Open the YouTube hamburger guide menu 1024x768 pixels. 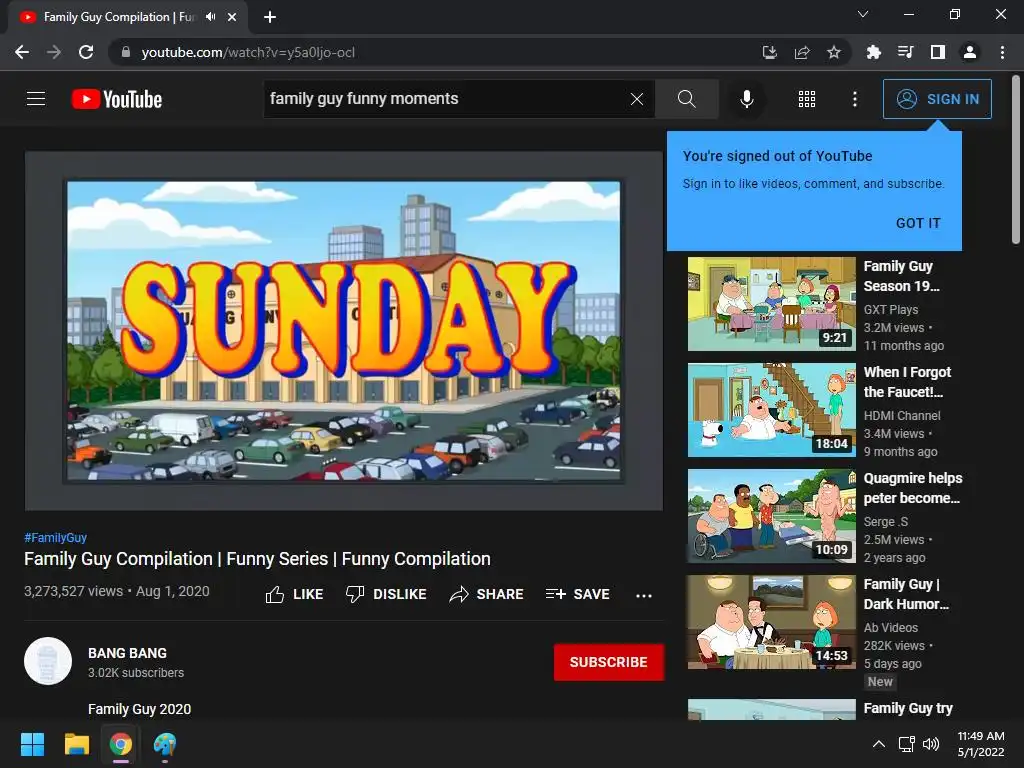point(36,99)
